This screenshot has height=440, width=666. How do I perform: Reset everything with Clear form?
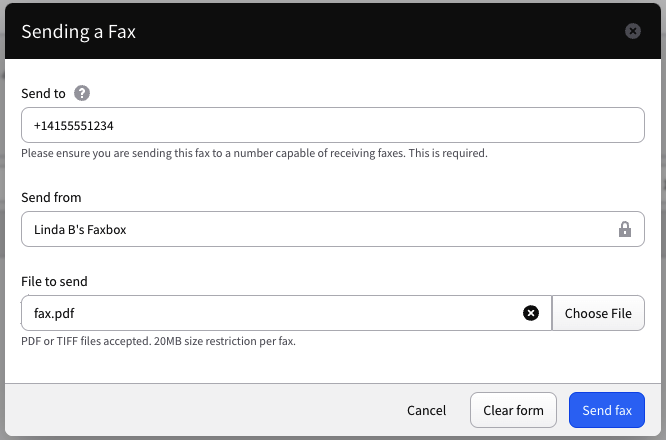pos(513,410)
